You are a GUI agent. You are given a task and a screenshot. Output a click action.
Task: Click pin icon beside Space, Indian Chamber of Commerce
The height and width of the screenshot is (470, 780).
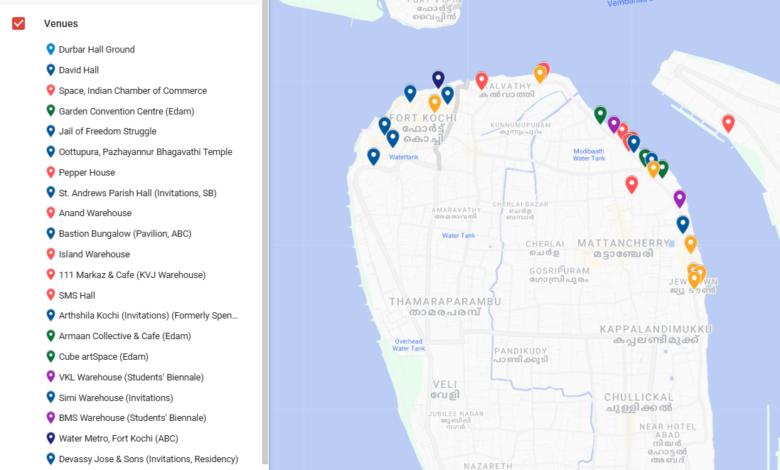coord(50,90)
